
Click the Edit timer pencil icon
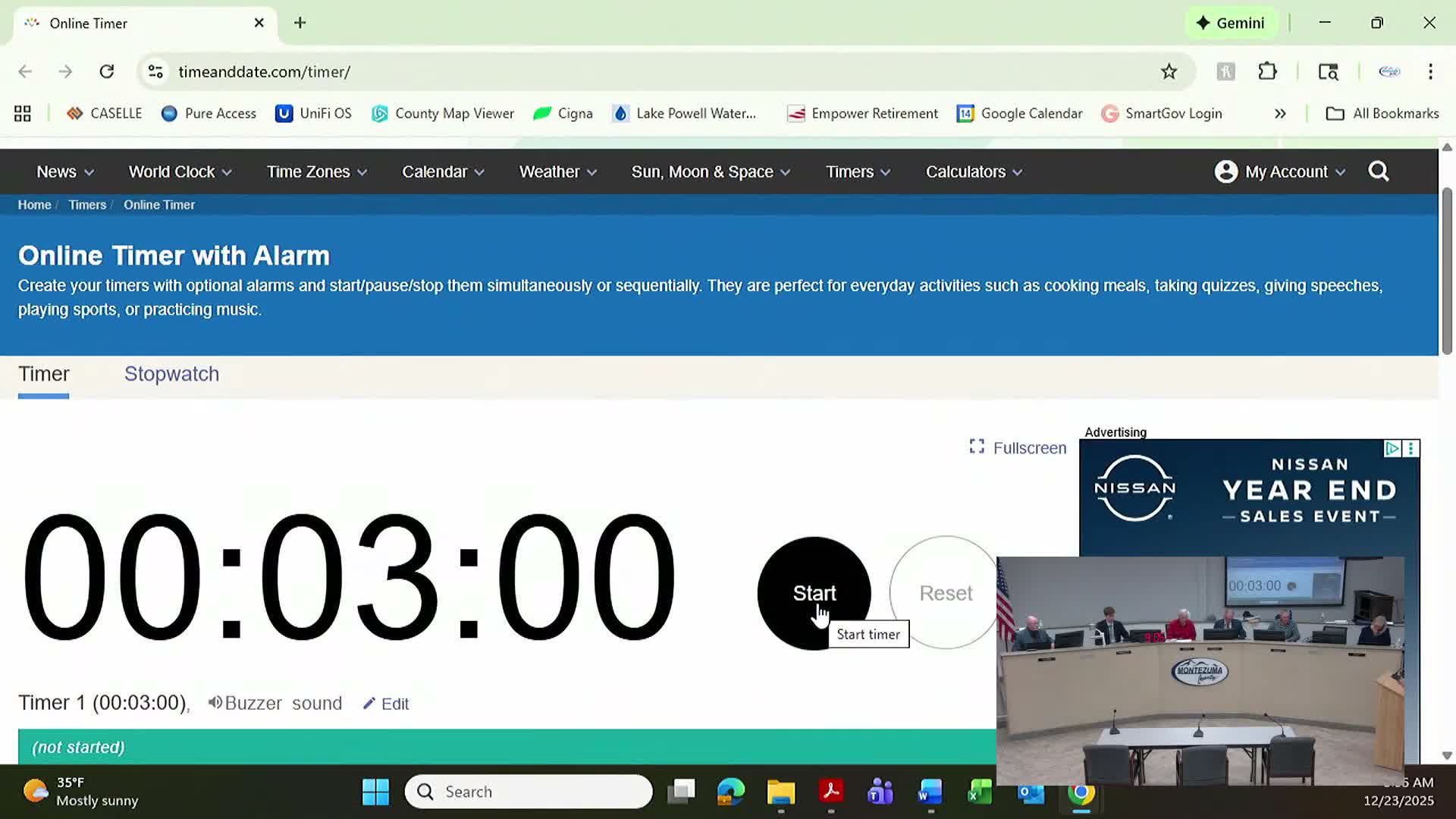pos(369,704)
